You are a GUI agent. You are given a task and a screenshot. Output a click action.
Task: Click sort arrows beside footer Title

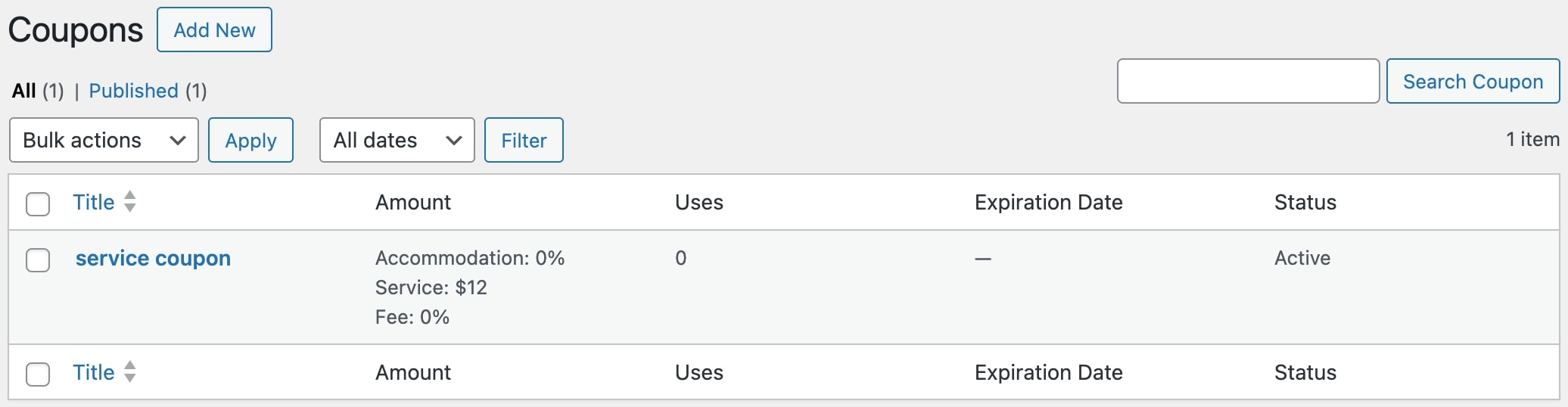(130, 371)
